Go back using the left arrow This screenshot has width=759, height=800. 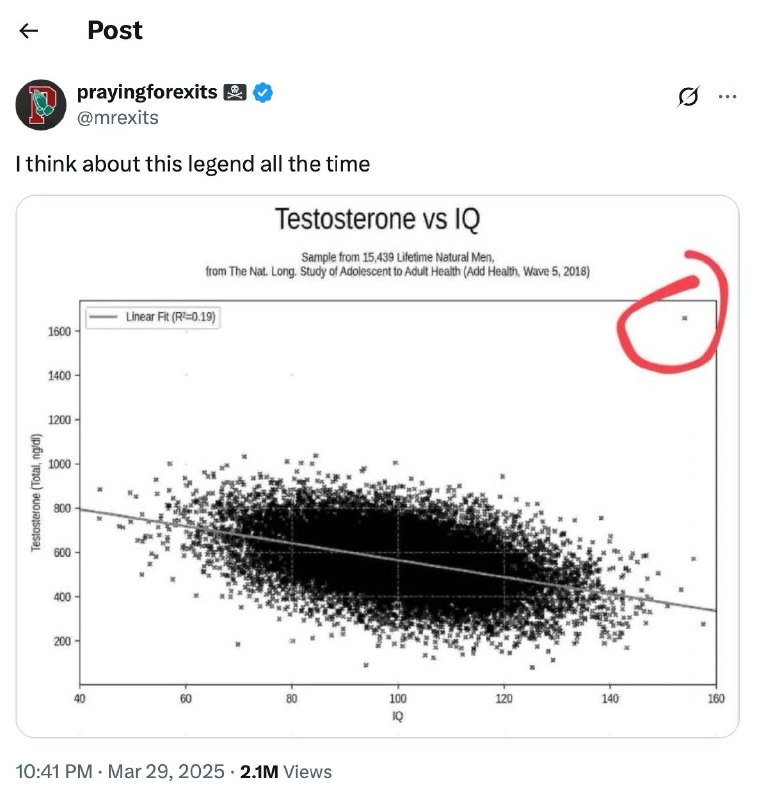point(29,31)
